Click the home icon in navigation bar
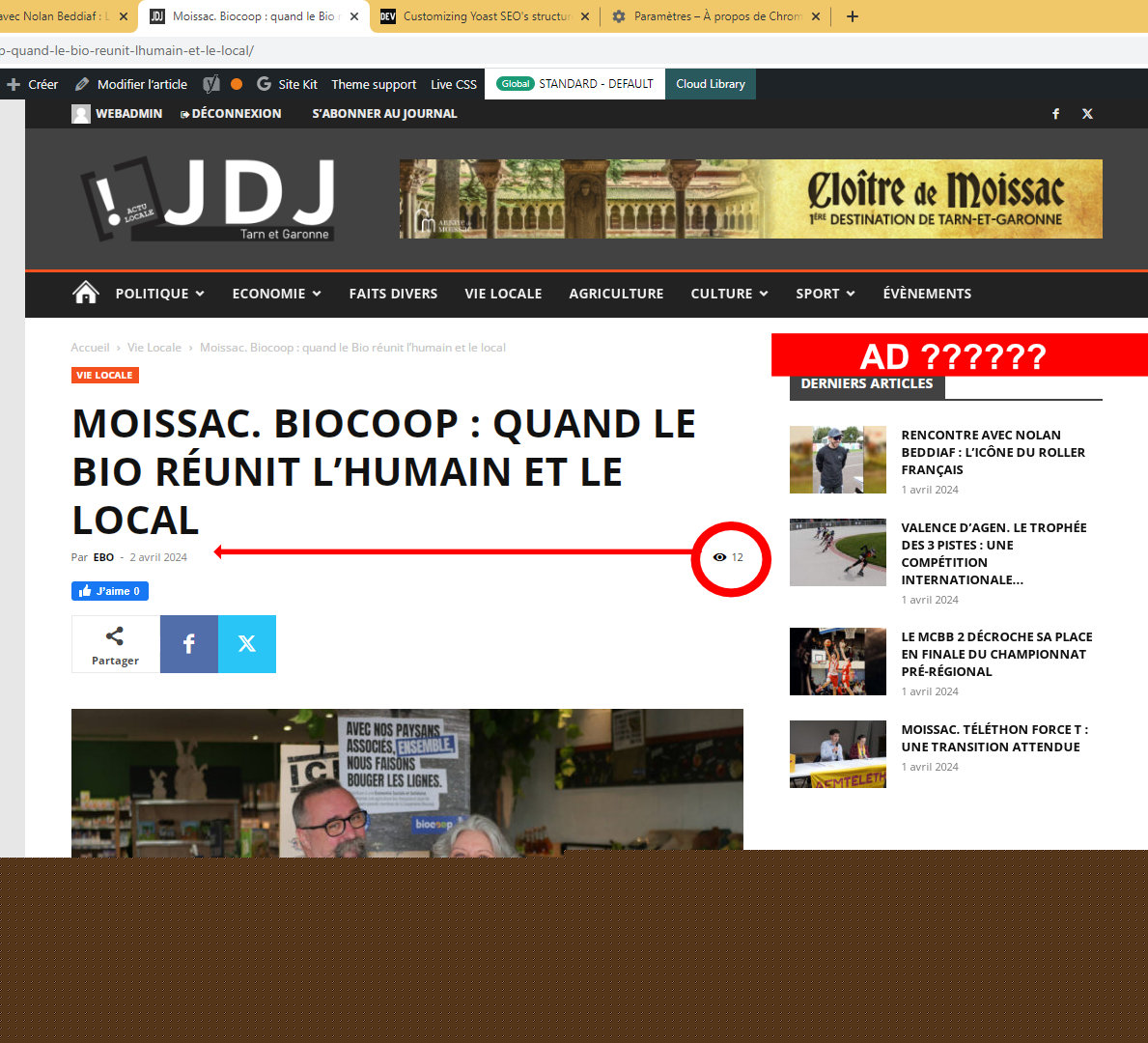The width and height of the screenshot is (1148, 1043). [x=86, y=293]
